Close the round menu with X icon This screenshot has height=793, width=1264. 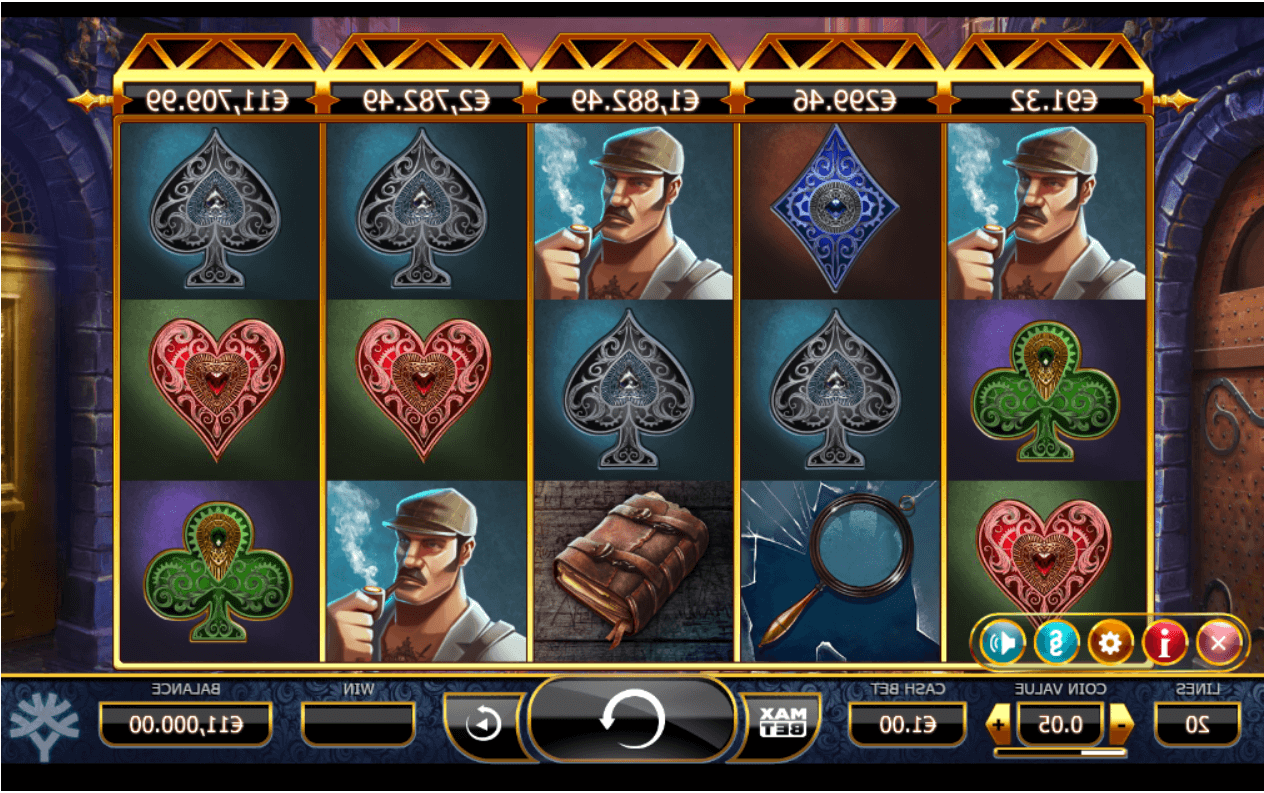pyautogui.click(x=1218, y=643)
